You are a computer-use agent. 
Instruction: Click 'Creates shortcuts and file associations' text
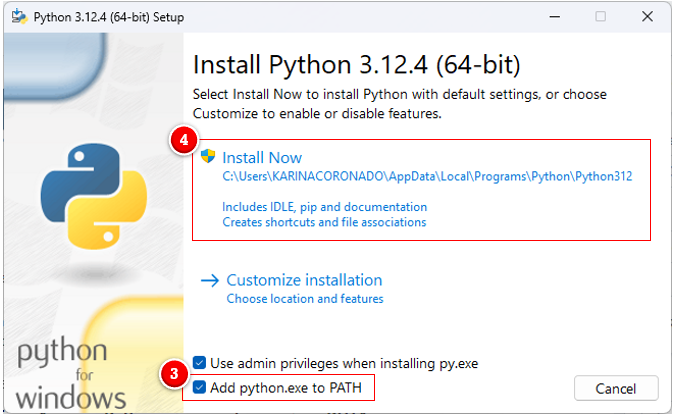[x=324, y=222]
